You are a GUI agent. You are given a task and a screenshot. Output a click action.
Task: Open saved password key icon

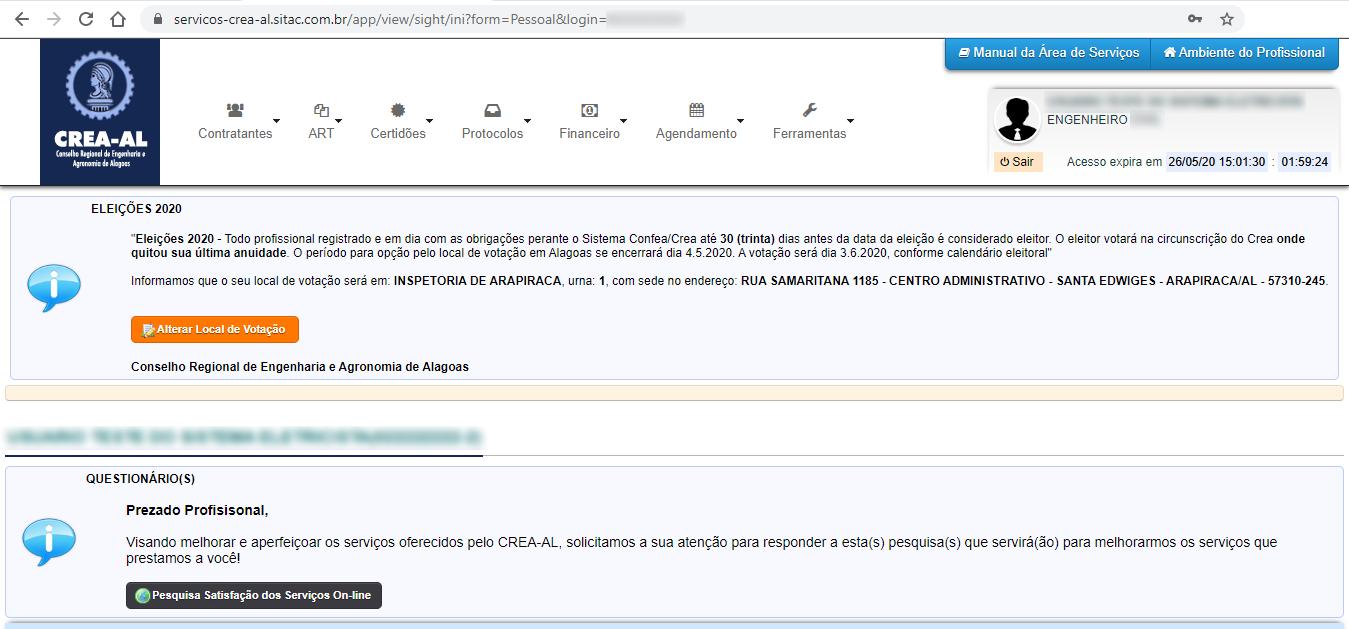click(x=1195, y=19)
